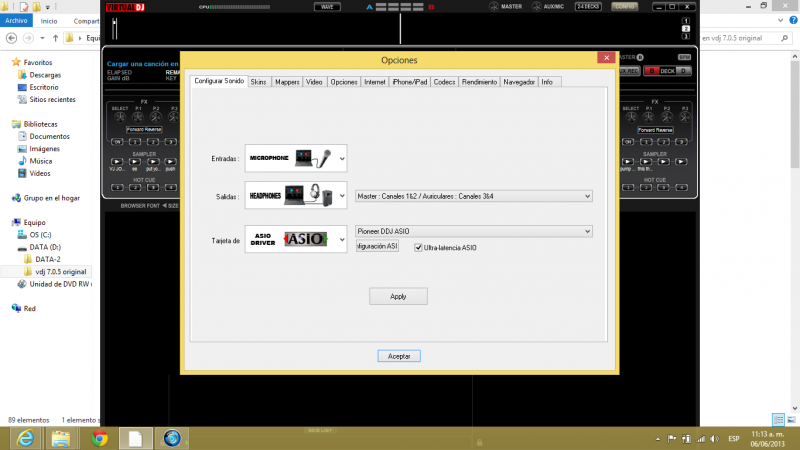Open Música library

coord(40,161)
